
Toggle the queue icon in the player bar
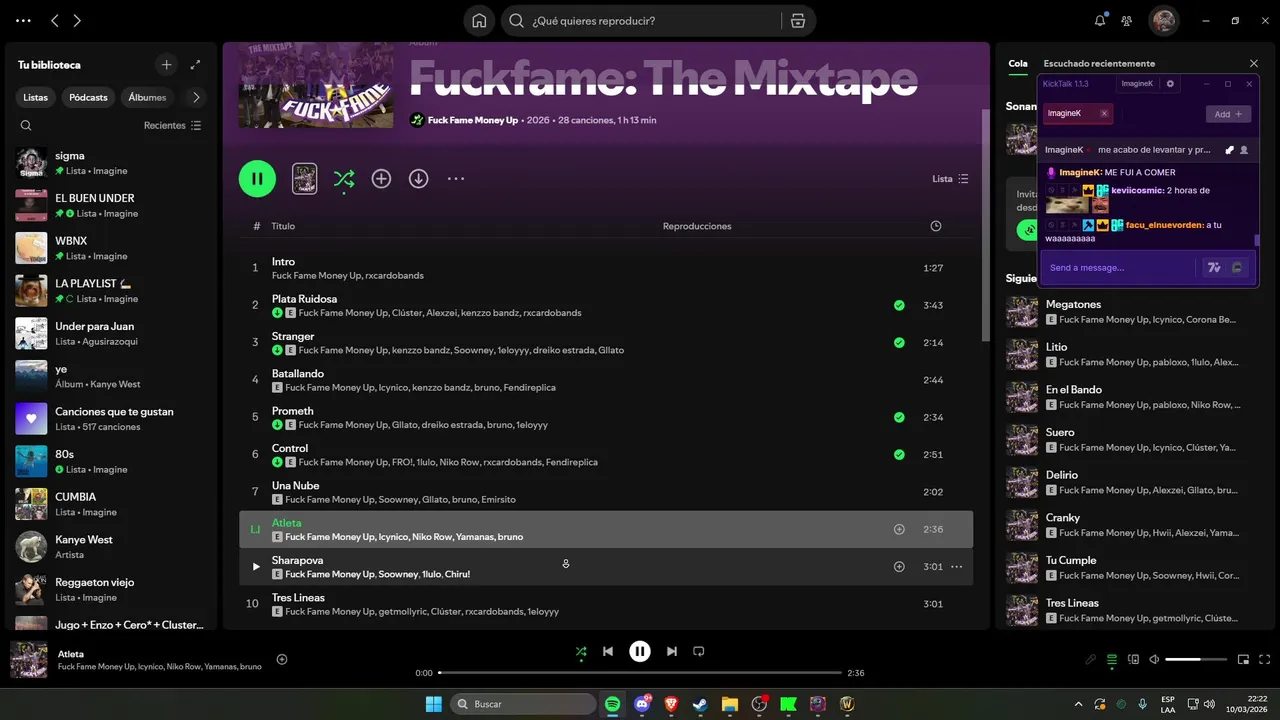[x=1112, y=660]
